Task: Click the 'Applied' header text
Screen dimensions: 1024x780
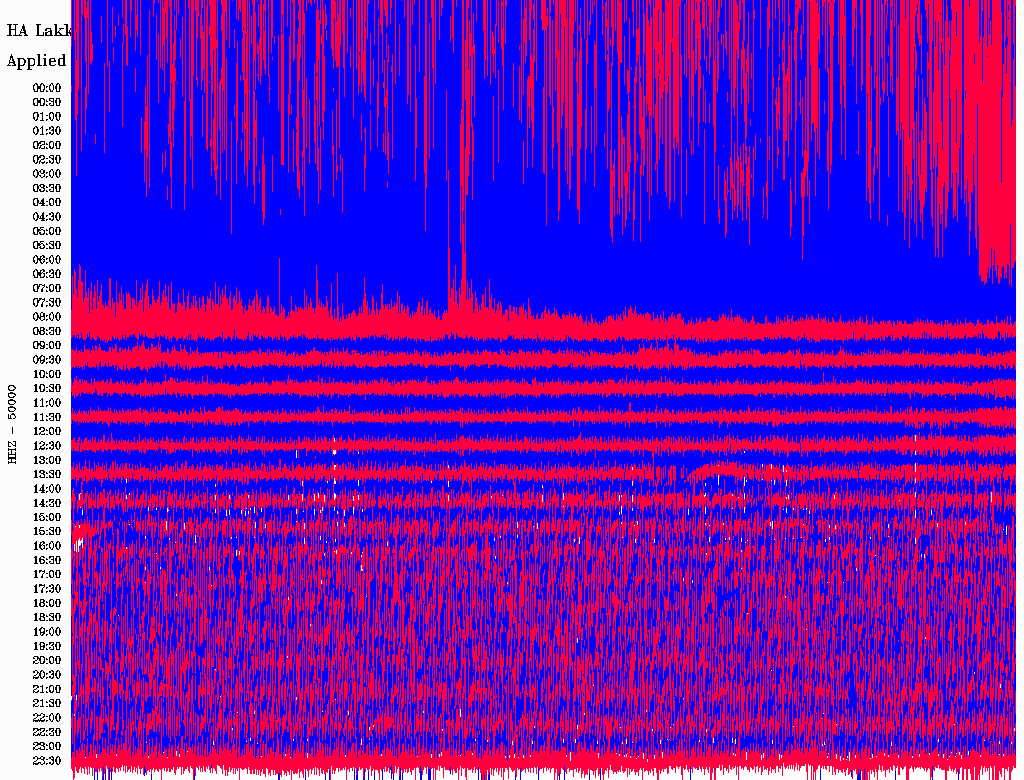Action: coord(36,61)
